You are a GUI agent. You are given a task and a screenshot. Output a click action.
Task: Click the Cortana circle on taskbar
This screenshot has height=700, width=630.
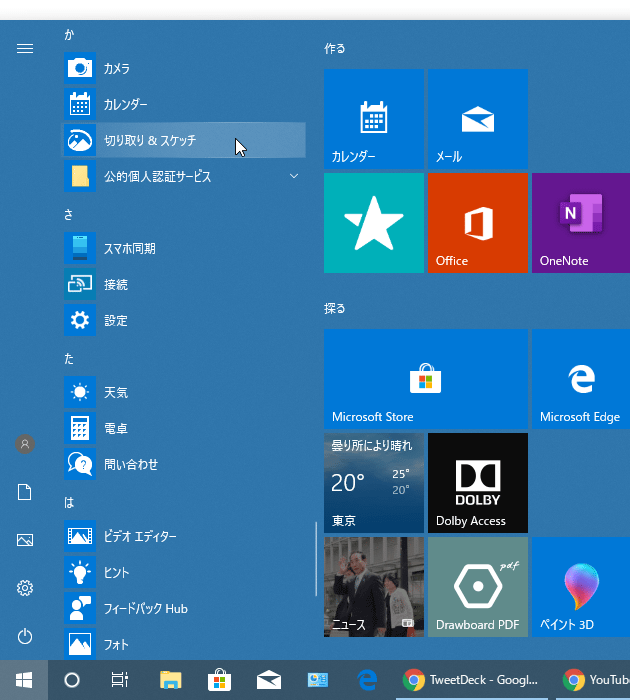click(72, 680)
